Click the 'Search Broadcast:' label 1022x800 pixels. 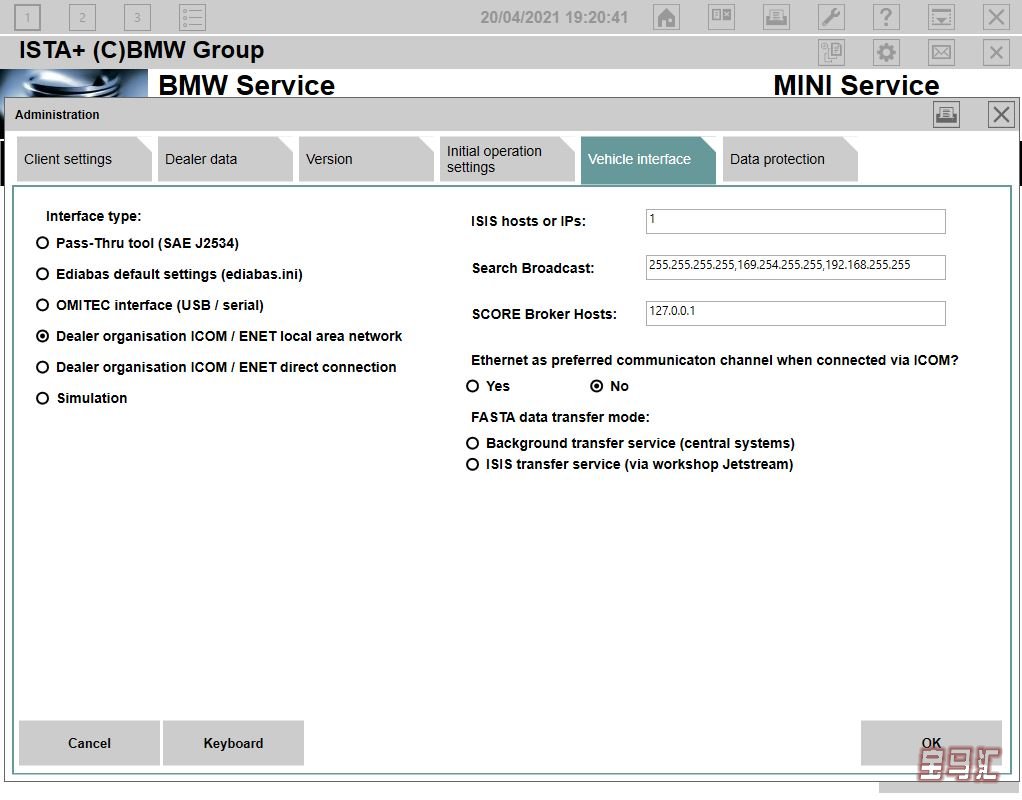(x=533, y=268)
